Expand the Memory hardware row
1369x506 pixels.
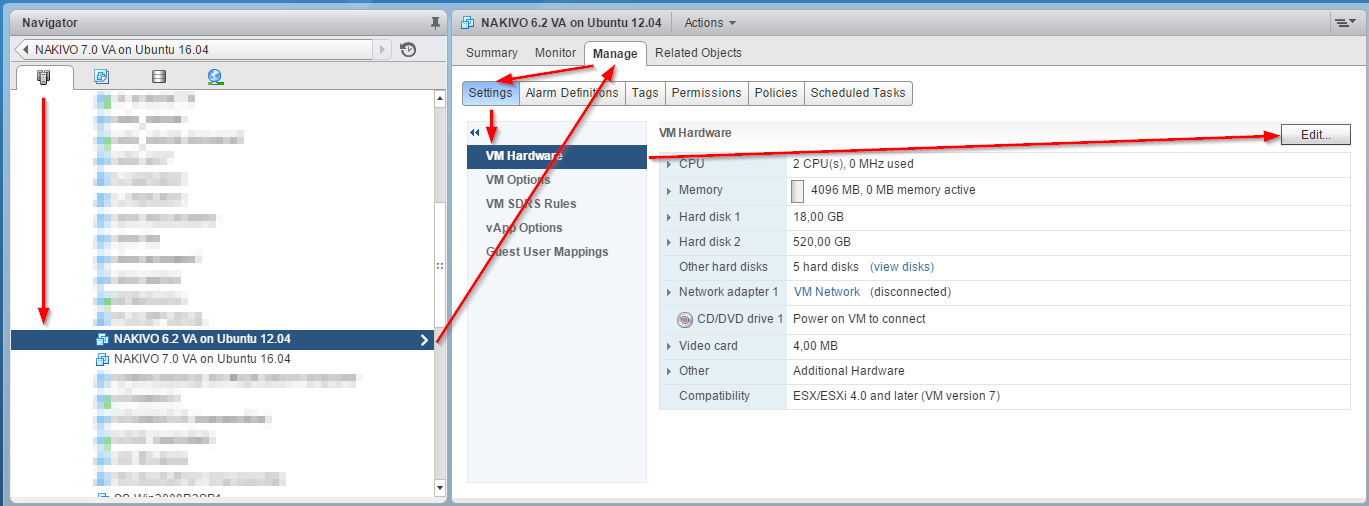tap(669, 190)
